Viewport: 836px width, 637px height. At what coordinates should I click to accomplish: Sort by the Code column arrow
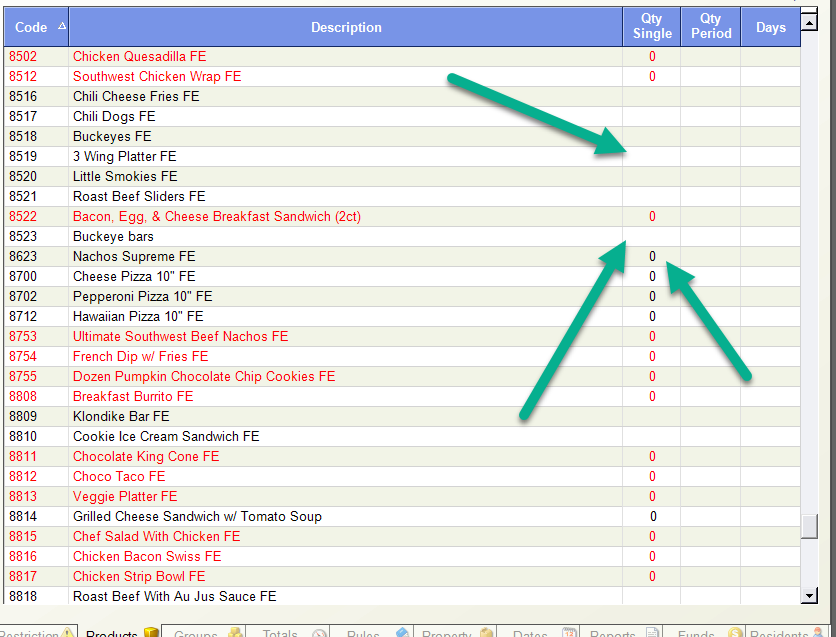tap(62, 27)
